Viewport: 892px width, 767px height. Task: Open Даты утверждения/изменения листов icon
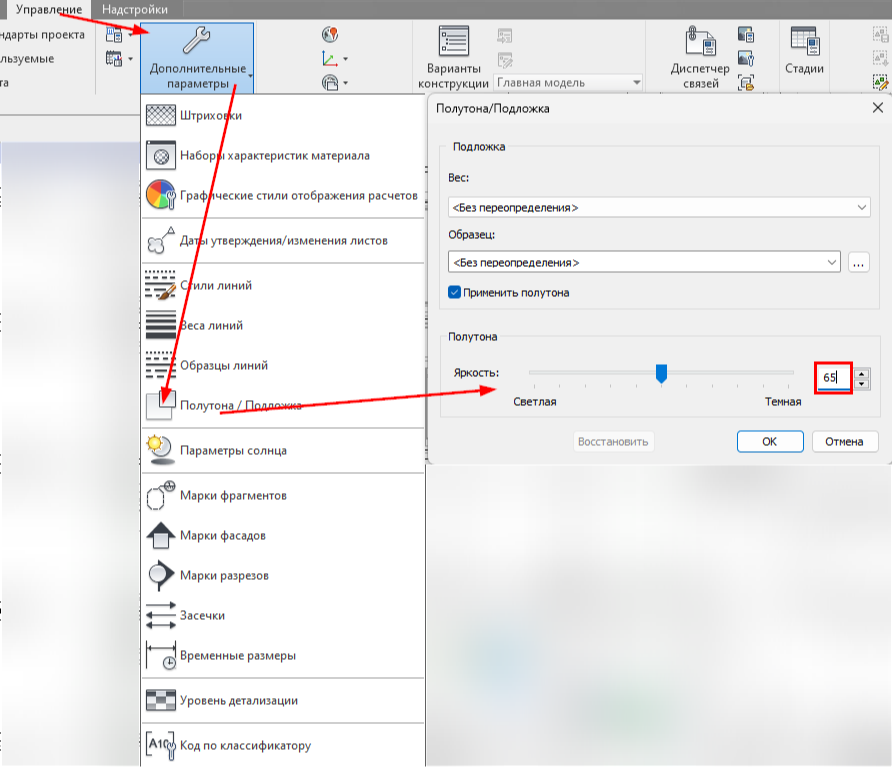click(161, 240)
